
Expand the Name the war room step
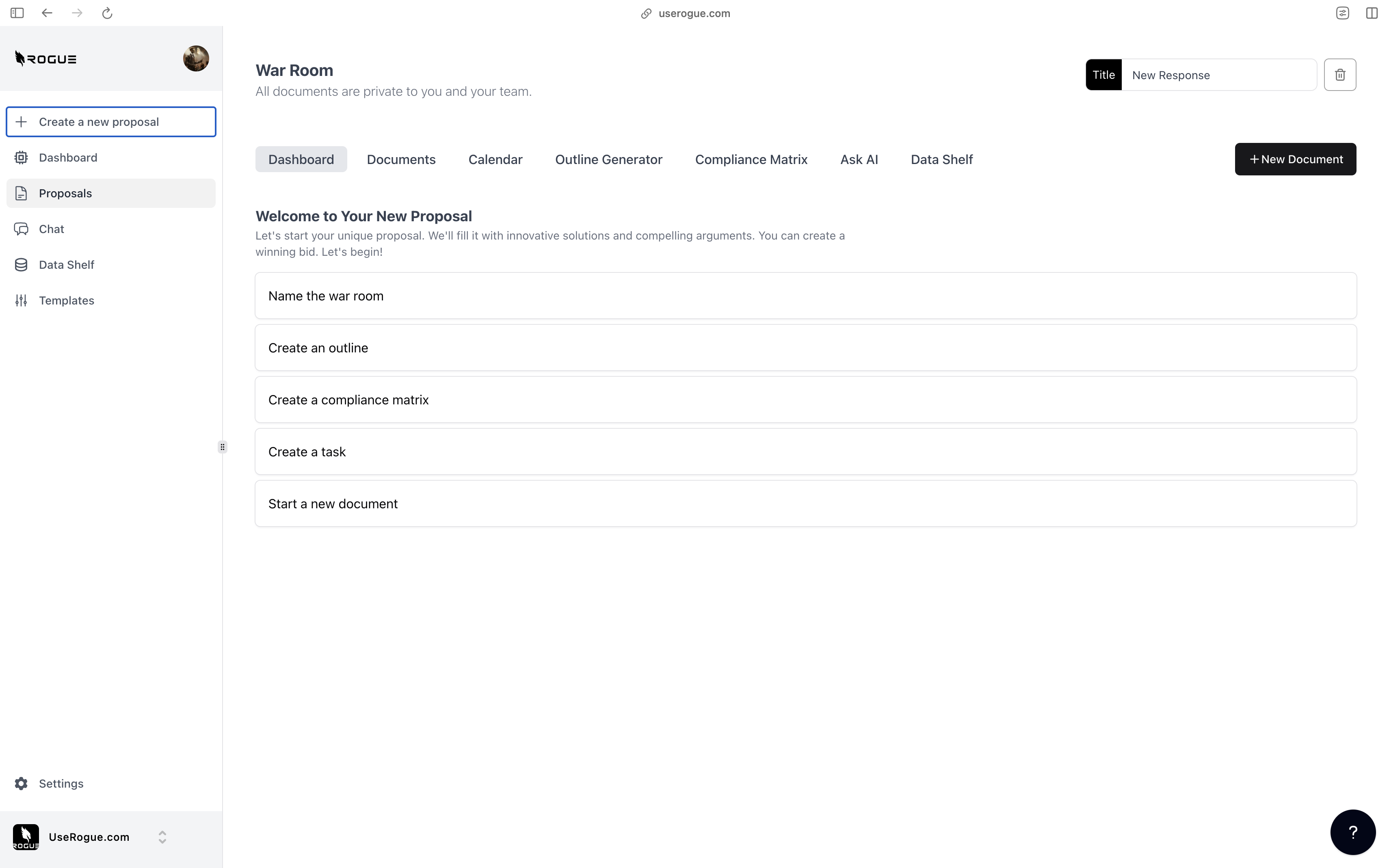805,296
